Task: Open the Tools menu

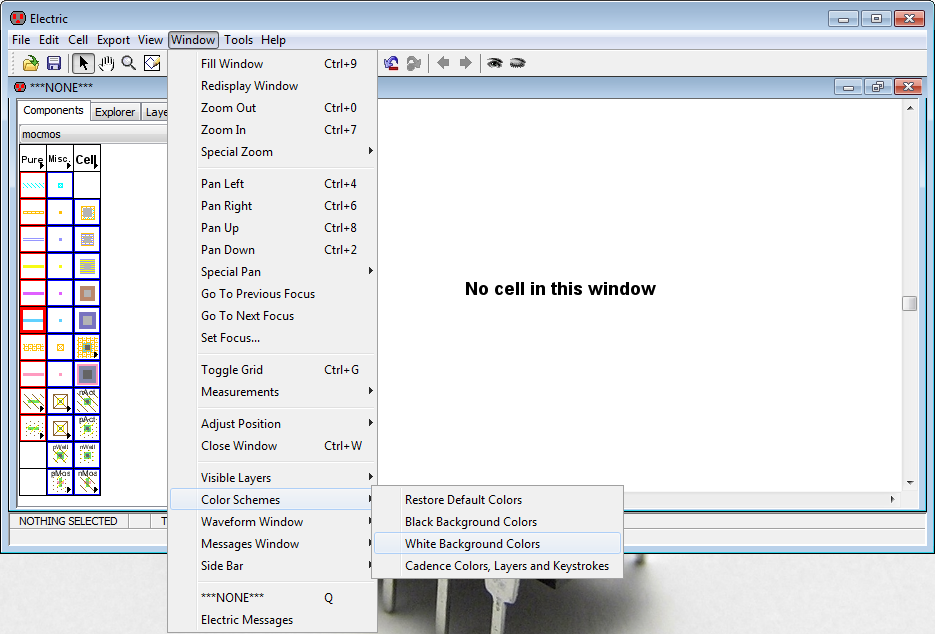Action: (x=238, y=40)
